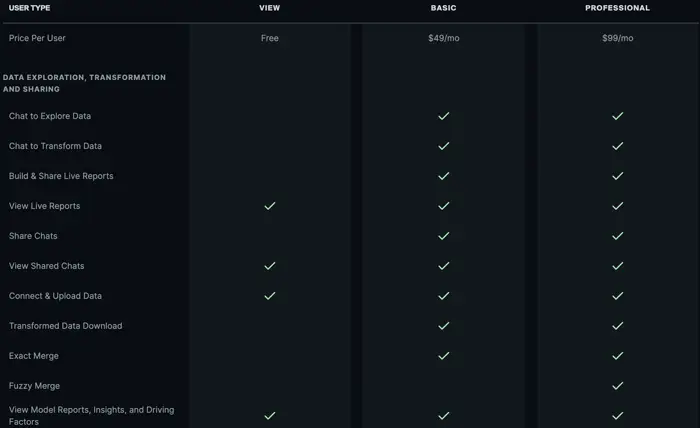700x428 pixels.
Task: Click the Fuzzy Merge feature label
Action: tap(35, 386)
